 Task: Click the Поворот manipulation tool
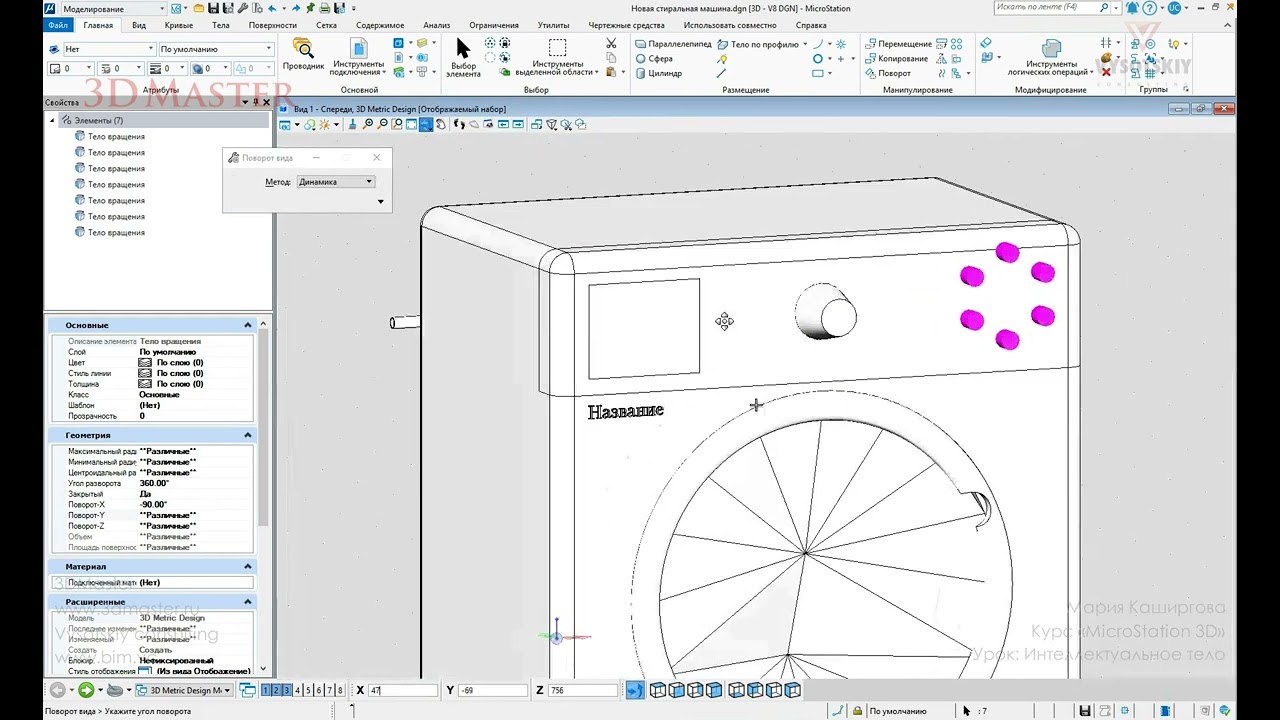click(x=894, y=73)
